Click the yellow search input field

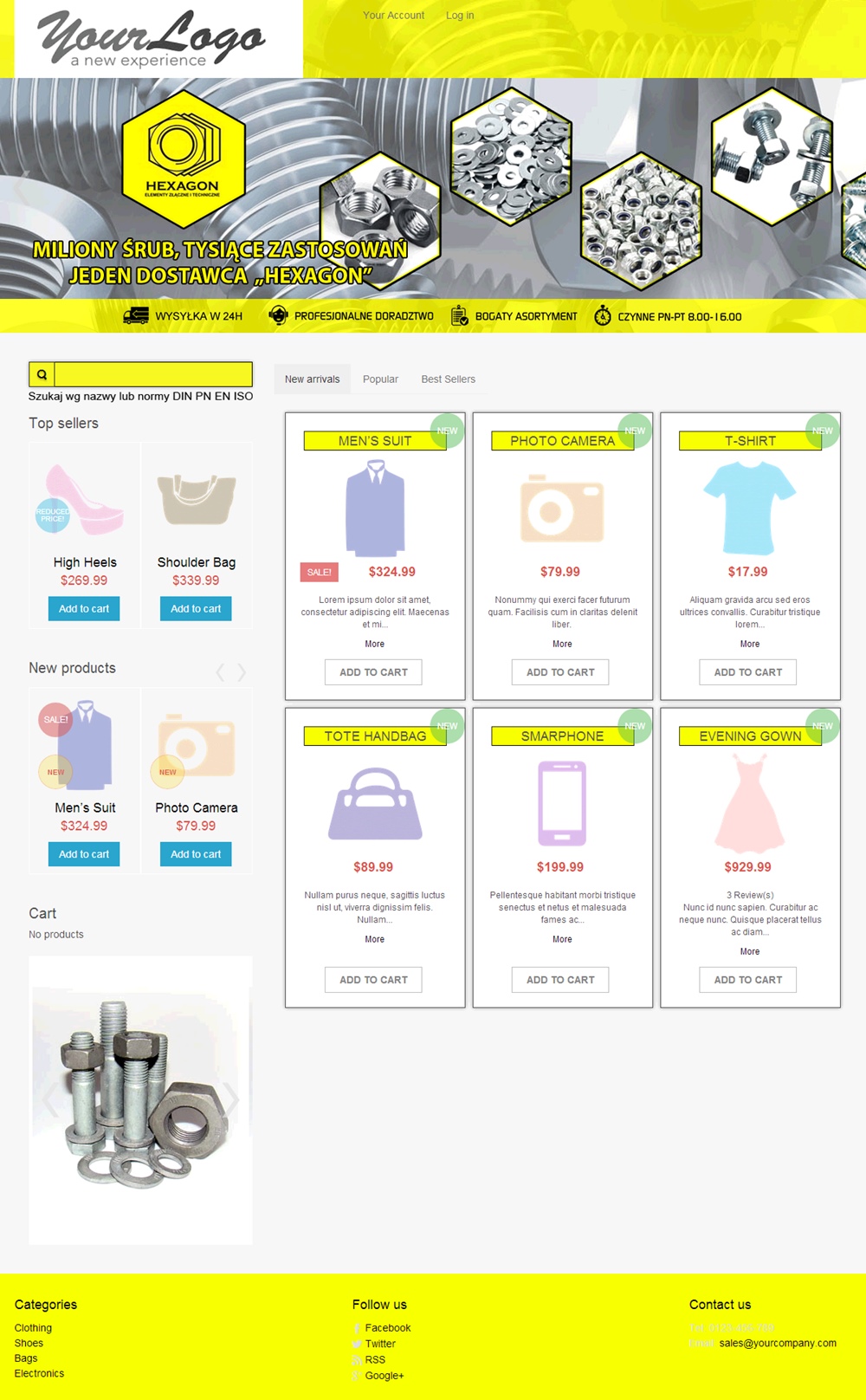click(153, 374)
